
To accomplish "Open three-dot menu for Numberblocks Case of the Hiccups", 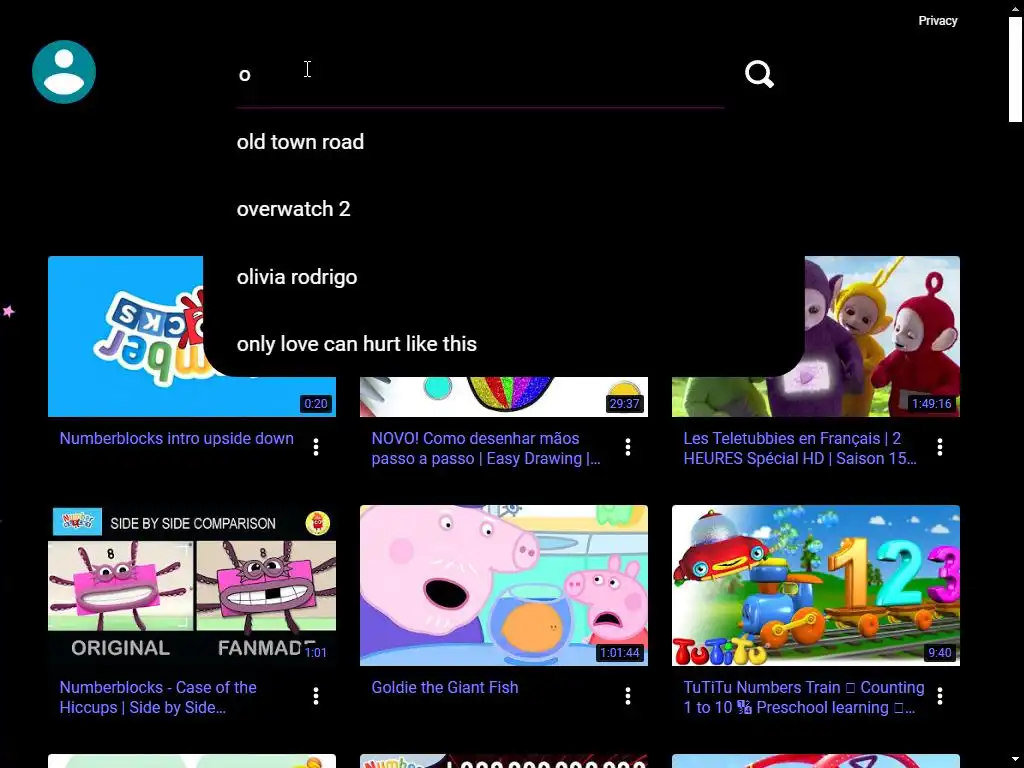I will point(316,696).
